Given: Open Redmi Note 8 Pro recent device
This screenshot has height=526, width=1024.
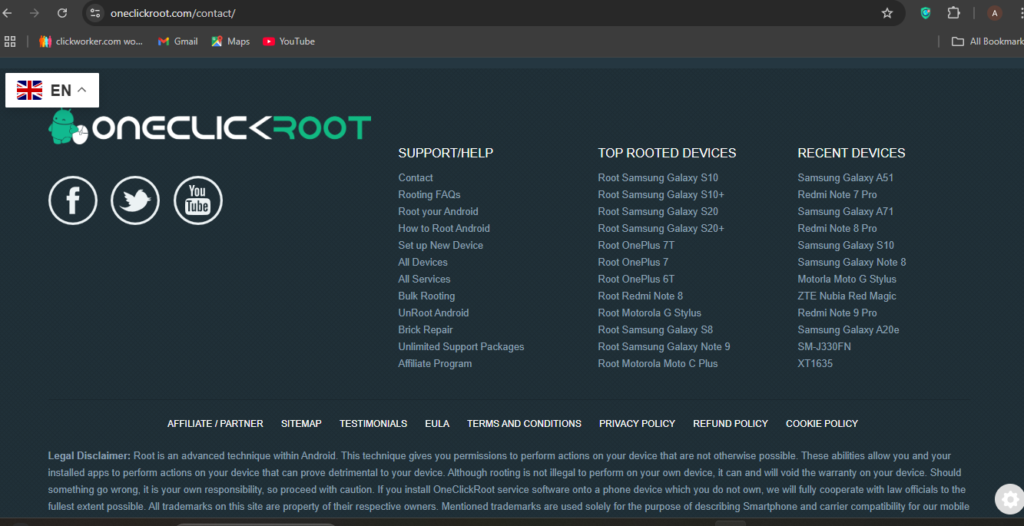Looking at the screenshot, I should (x=837, y=229).
